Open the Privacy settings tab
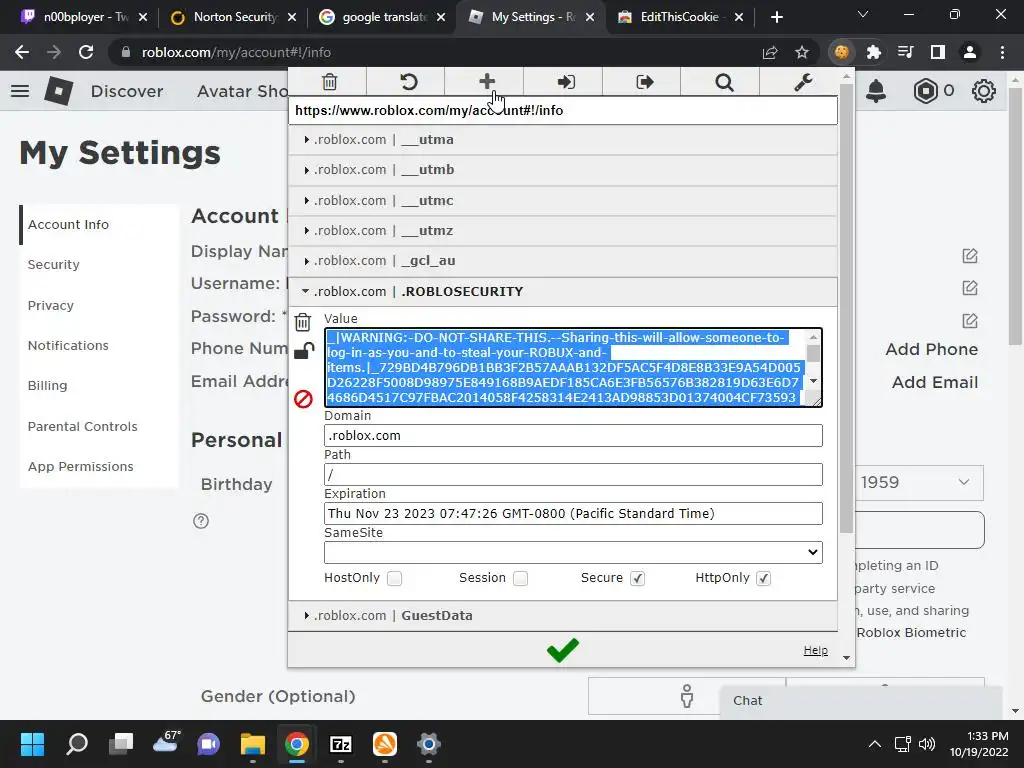 coord(50,305)
